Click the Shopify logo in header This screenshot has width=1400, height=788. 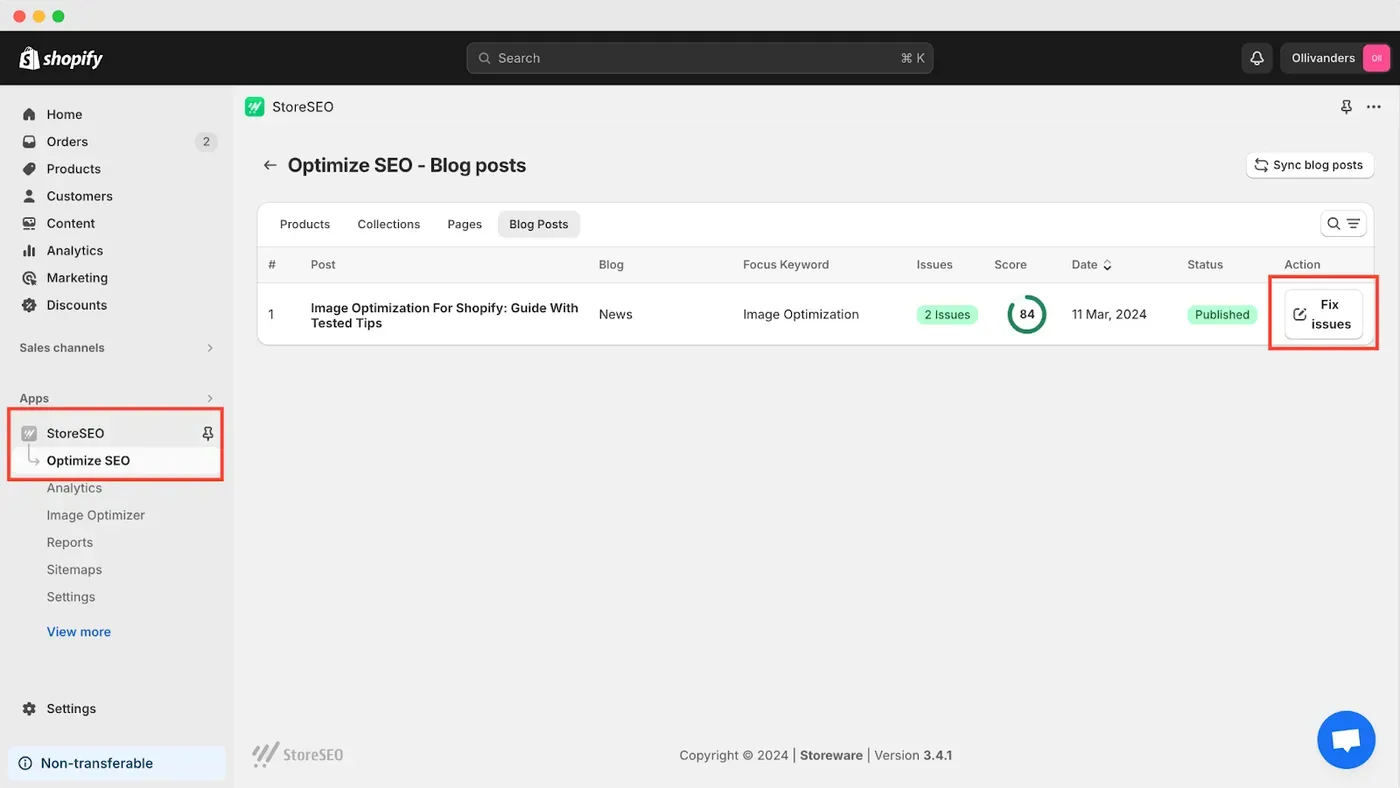(61, 58)
